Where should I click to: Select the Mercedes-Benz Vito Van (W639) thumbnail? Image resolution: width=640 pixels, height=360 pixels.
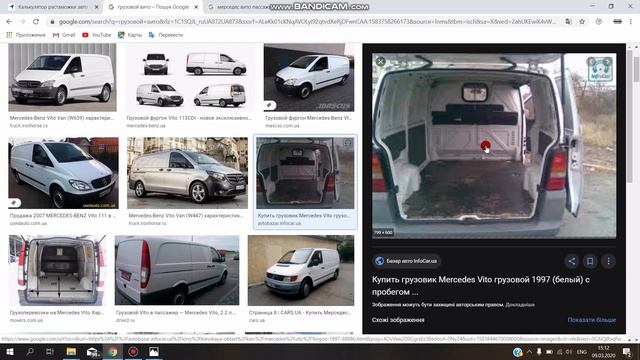click(62, 78)
